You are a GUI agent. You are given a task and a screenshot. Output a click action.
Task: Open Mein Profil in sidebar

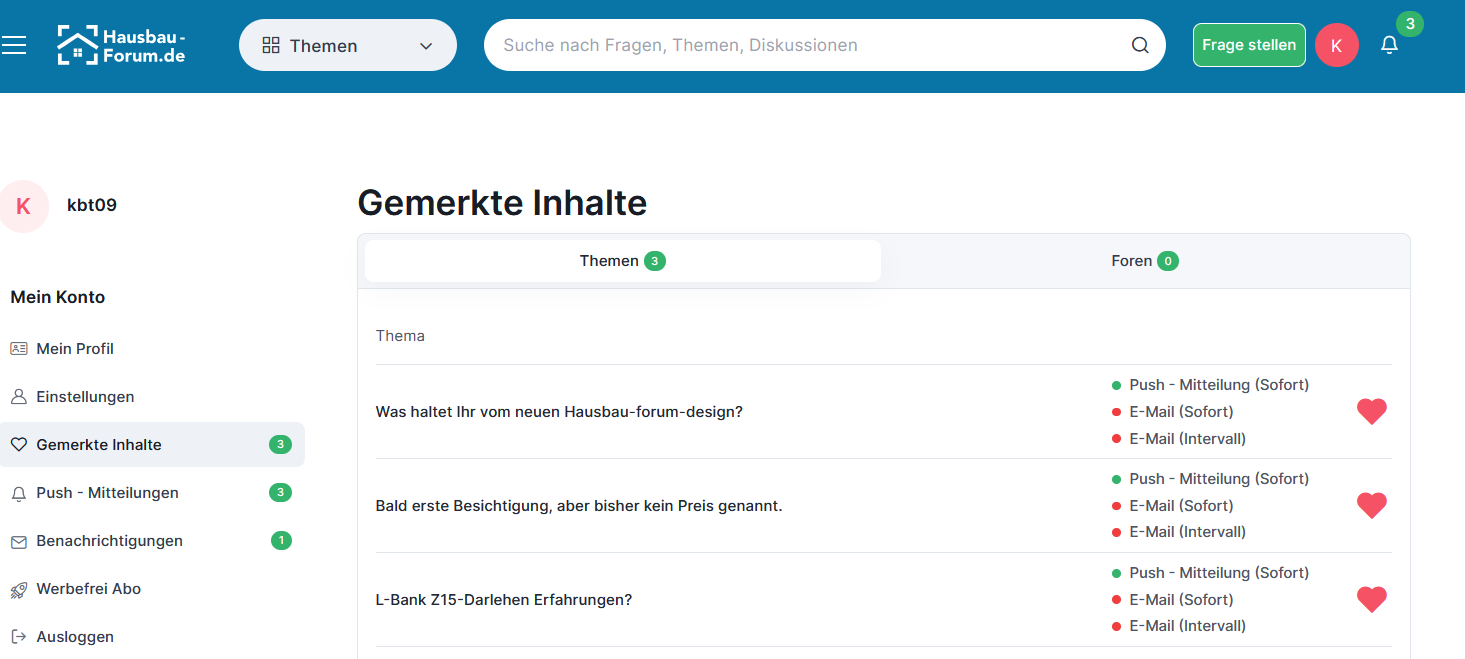75,349
